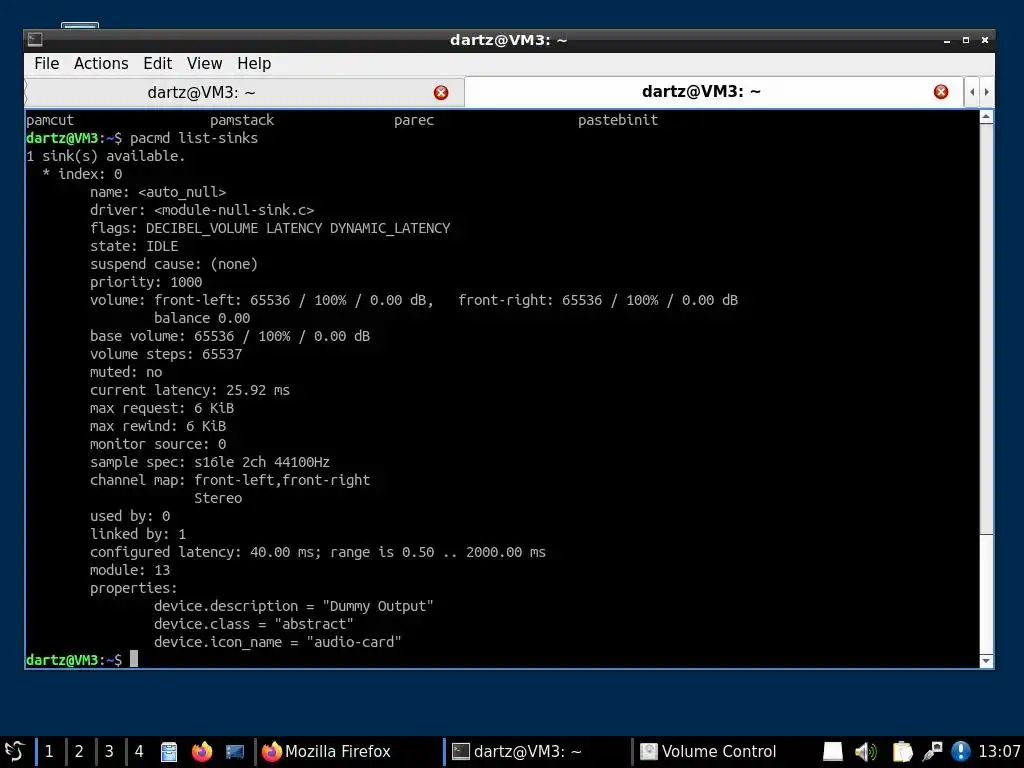Close the first terminal tab with its red X
1024x768 pixels.
click(441, 93)
